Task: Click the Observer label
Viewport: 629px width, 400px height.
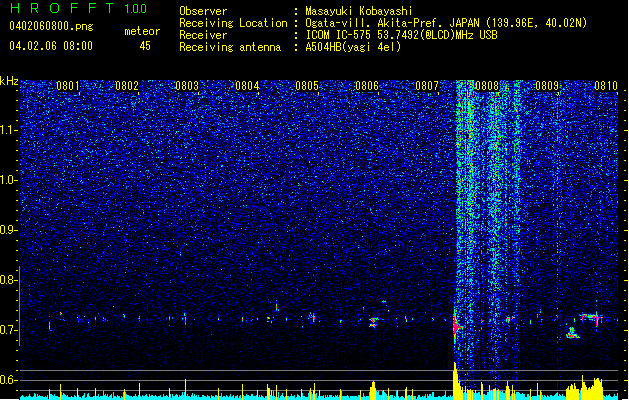Action: pyautogui.click(x=203, y=11)
